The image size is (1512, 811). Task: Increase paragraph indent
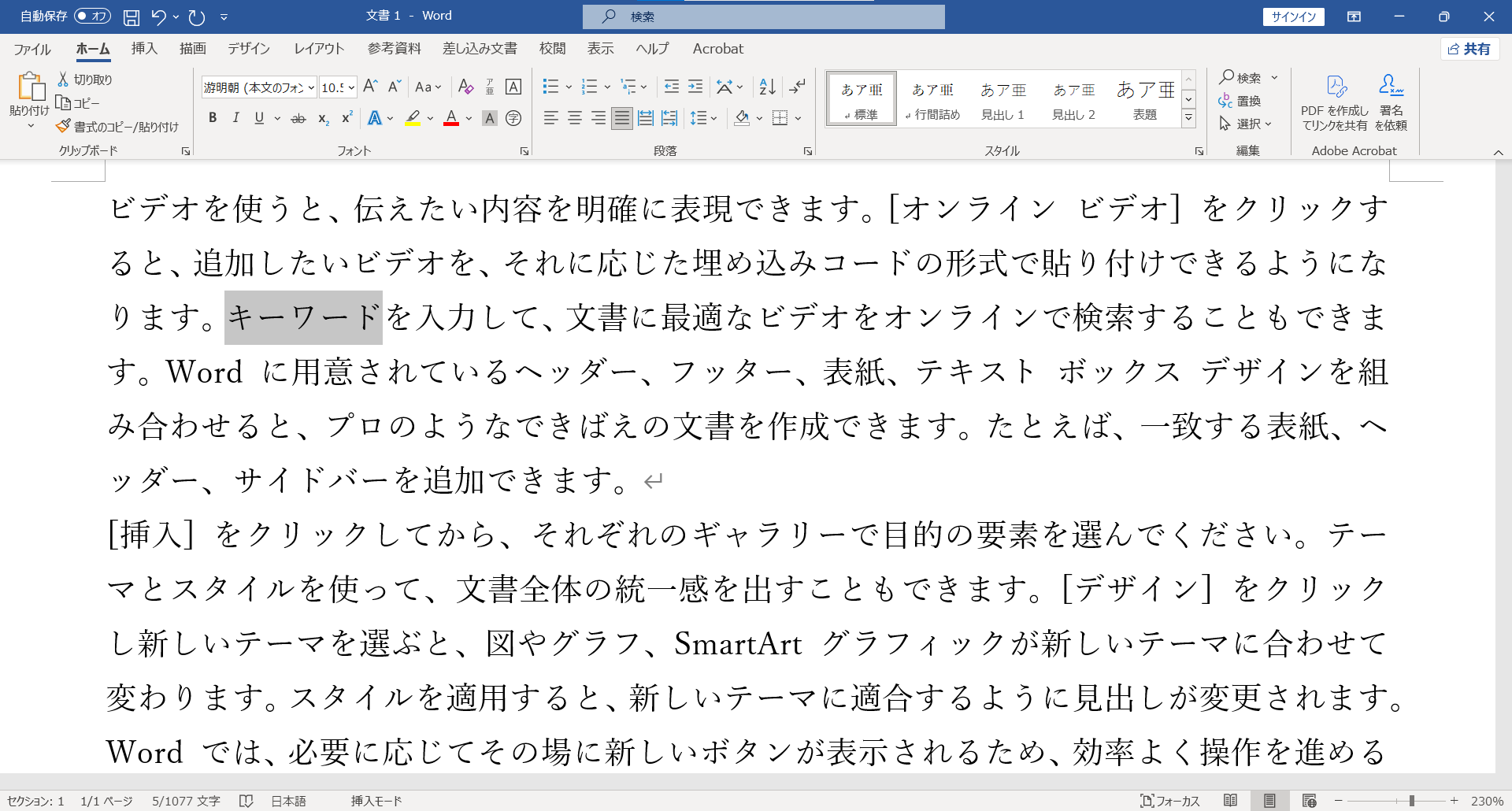695,87
